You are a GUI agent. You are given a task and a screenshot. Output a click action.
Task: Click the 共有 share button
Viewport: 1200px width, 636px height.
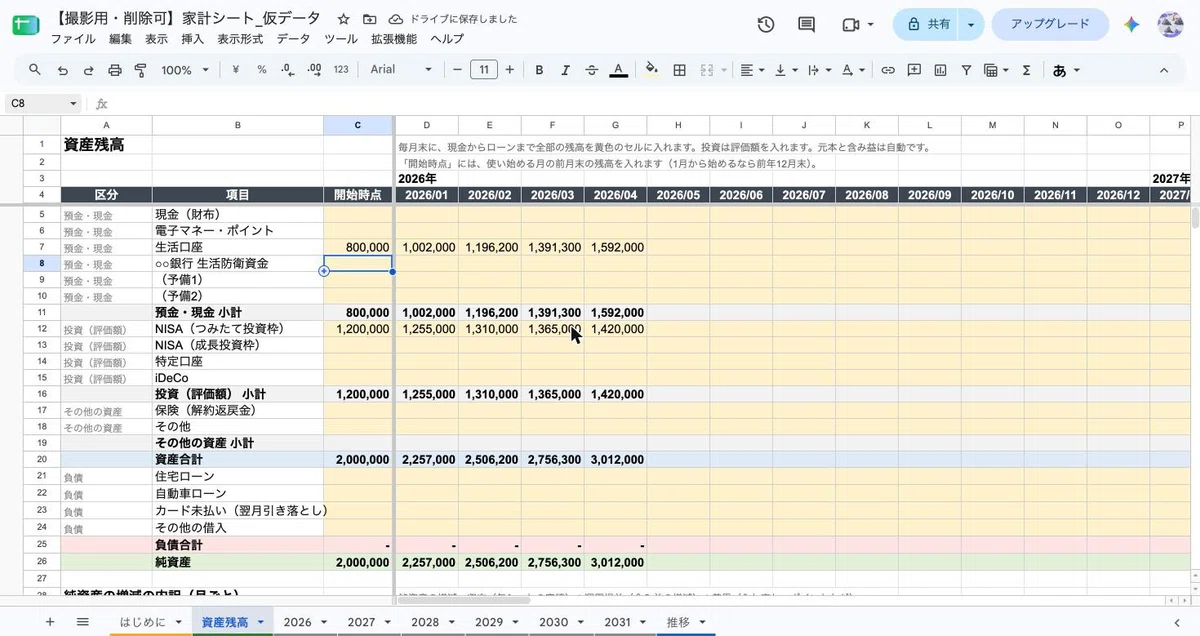tap(927, 24)
